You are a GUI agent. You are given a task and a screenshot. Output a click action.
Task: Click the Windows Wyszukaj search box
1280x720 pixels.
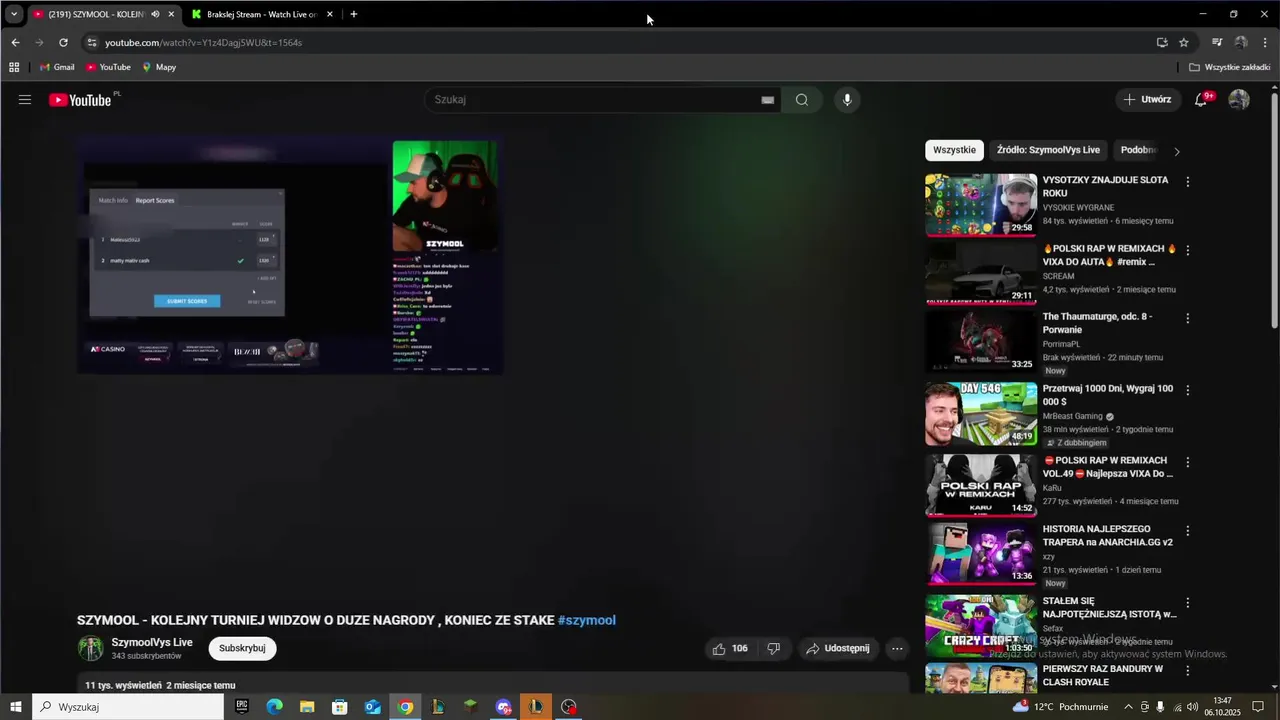(127, 707)
